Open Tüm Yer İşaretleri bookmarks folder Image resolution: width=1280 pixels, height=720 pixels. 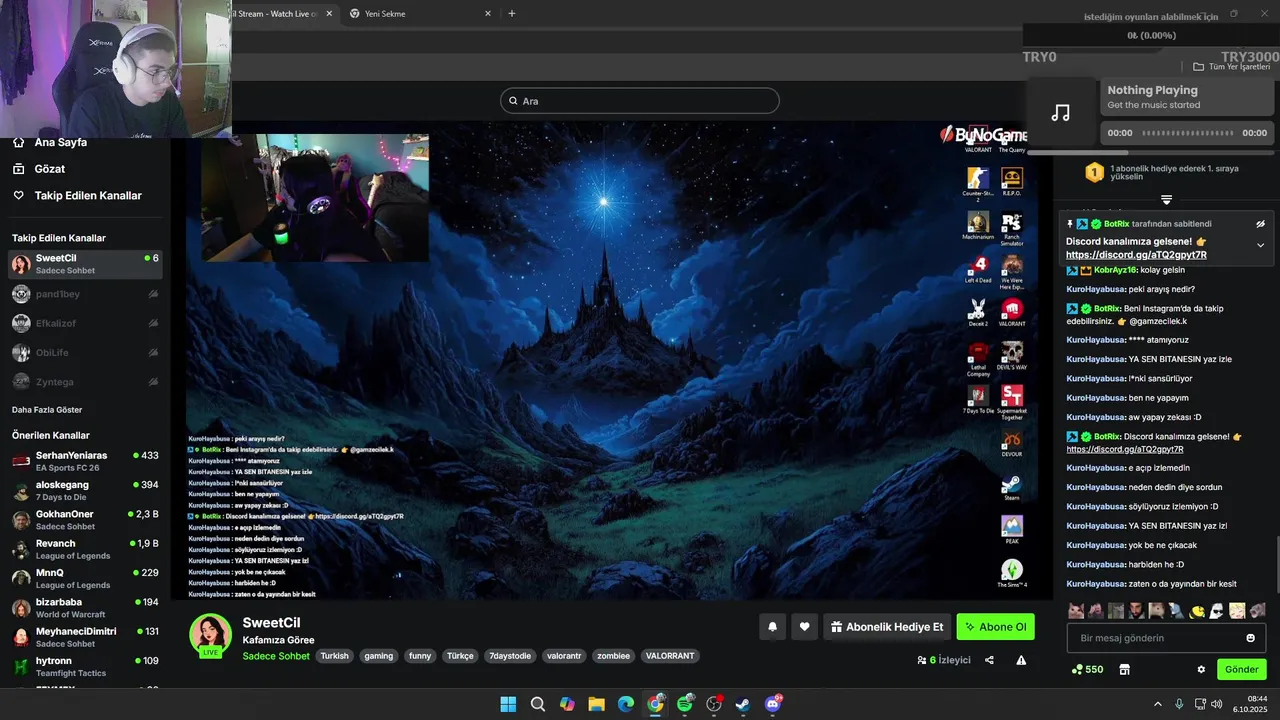1232,67
